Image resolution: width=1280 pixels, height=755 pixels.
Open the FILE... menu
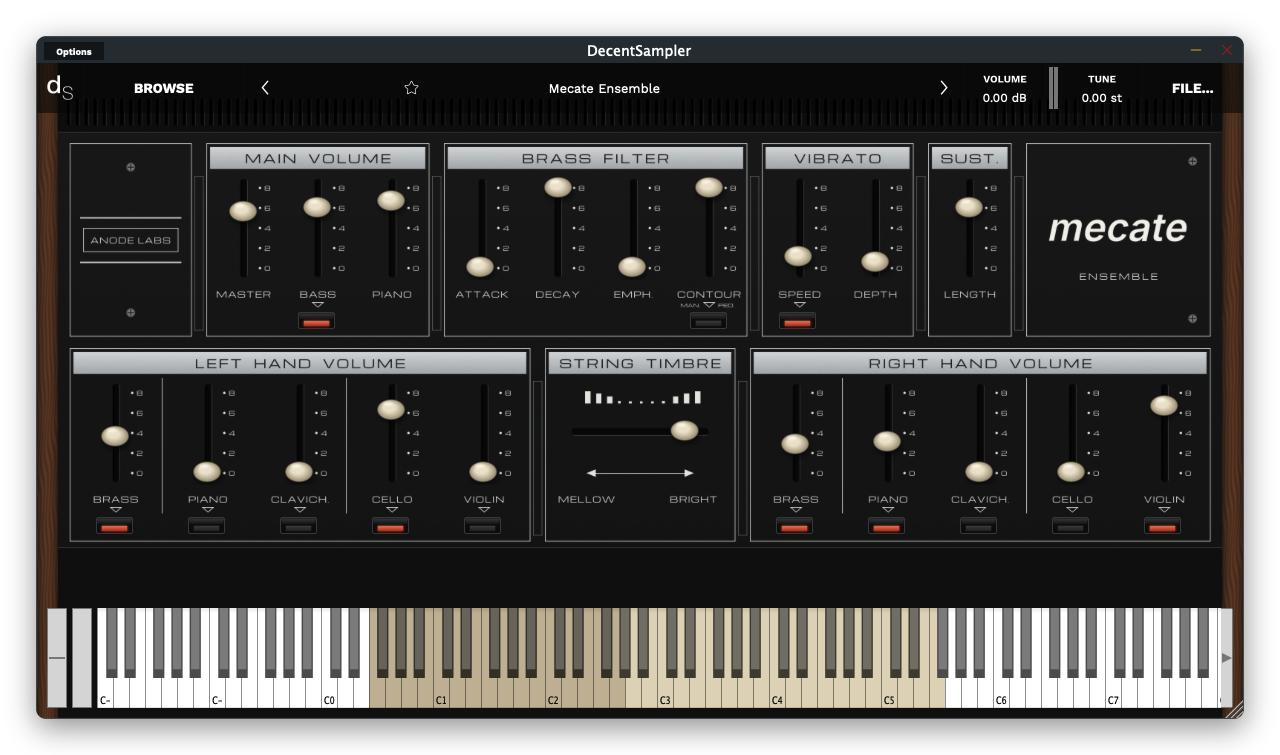point(1192,88)
